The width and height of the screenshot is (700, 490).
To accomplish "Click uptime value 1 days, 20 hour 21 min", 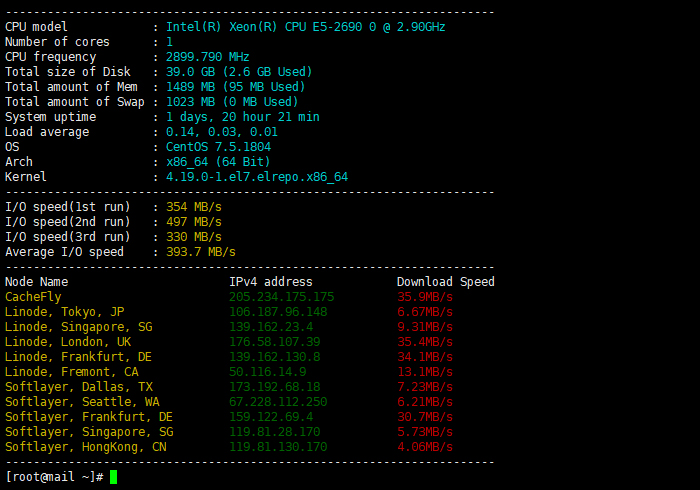I will click(x=243, y=117).
